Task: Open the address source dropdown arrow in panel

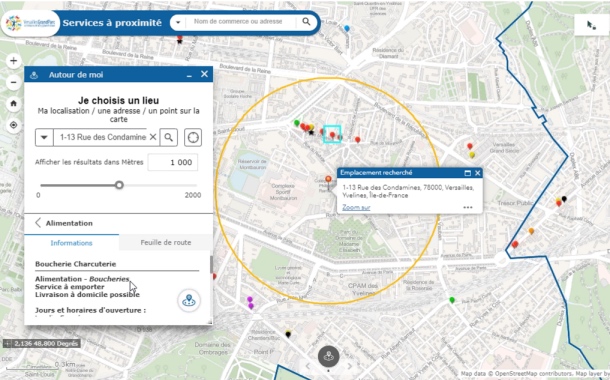Action: pos(44,137)
